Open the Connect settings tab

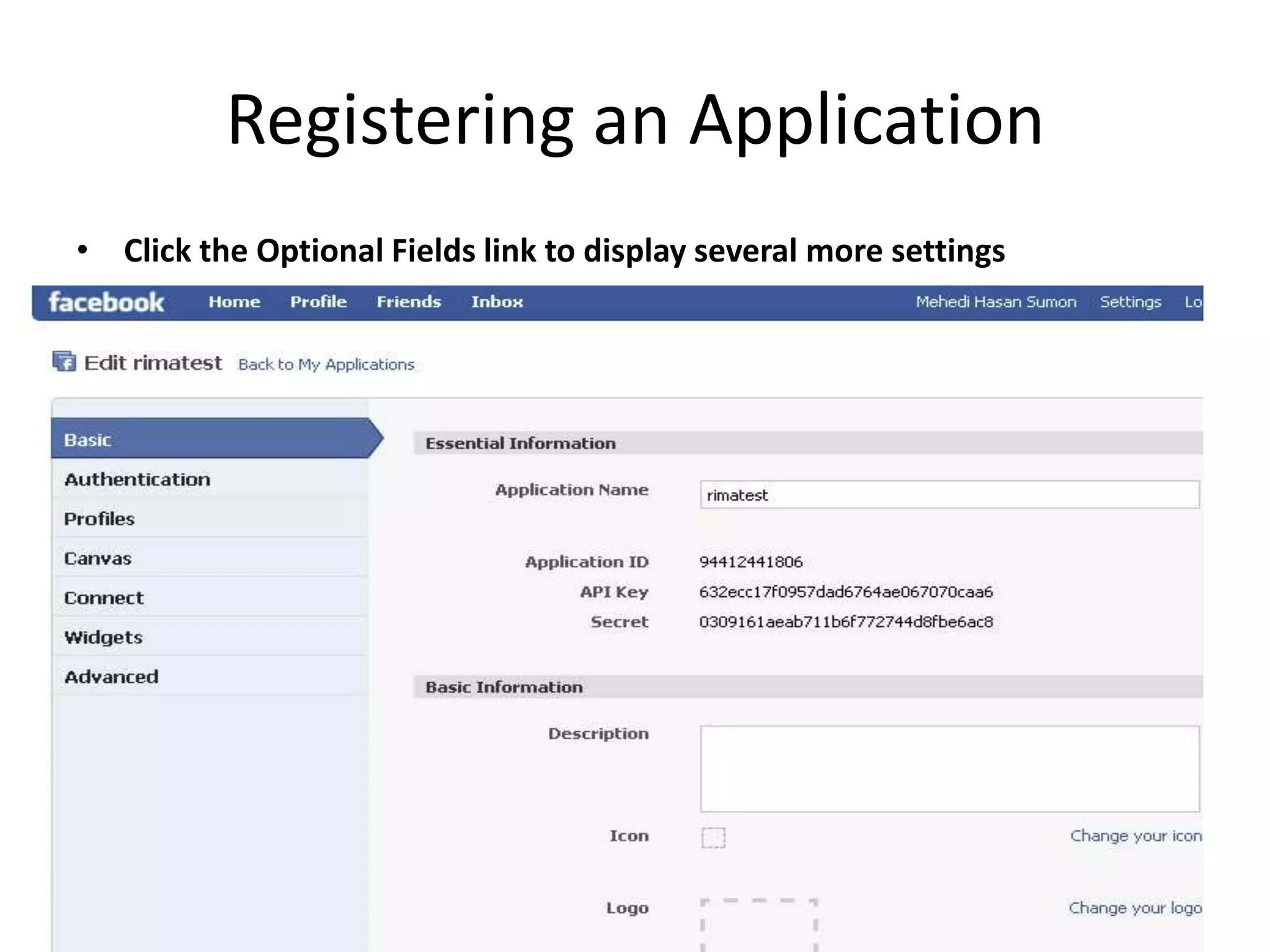pyautogui.click(x=104, y=598)
